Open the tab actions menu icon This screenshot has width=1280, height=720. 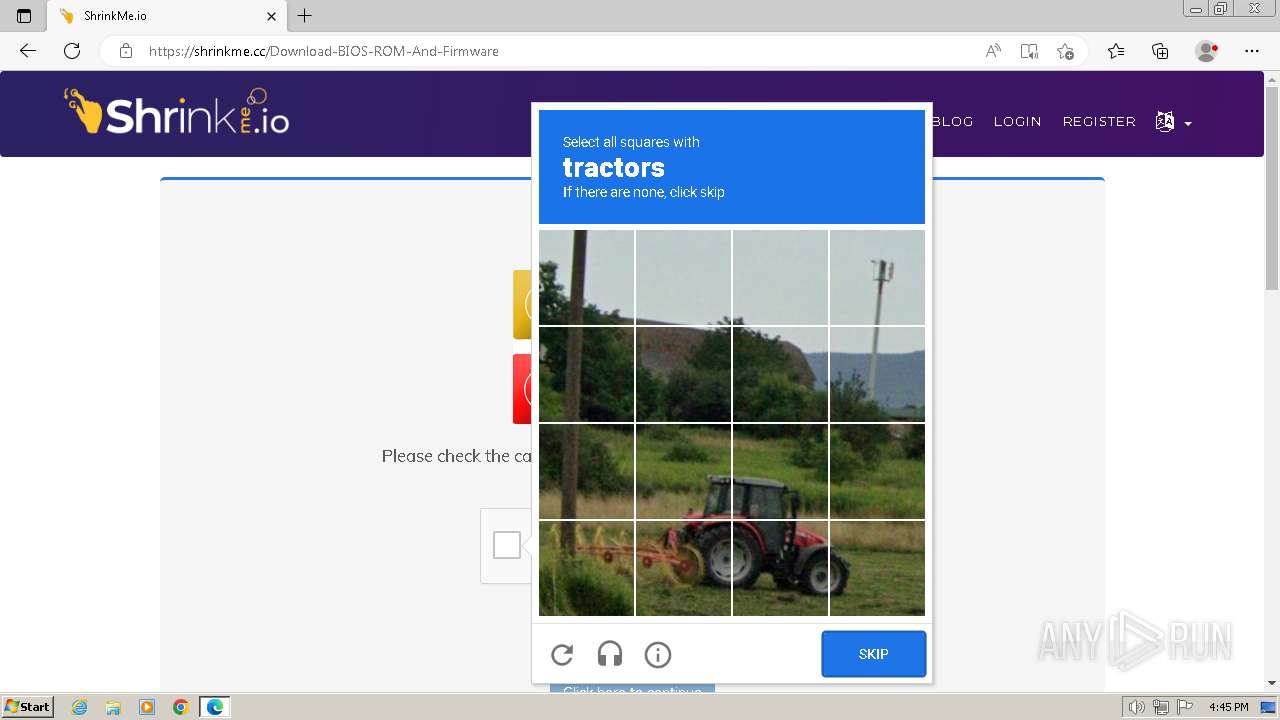point(24,16)
